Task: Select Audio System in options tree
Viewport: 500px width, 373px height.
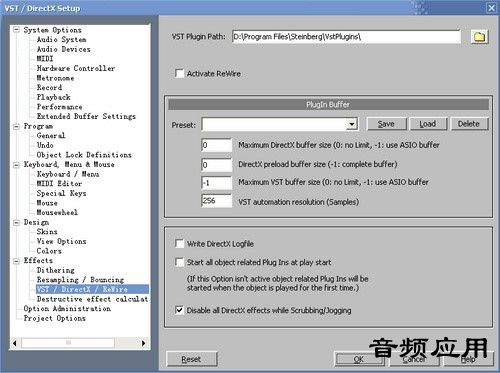Action: [x=61, y=39]
